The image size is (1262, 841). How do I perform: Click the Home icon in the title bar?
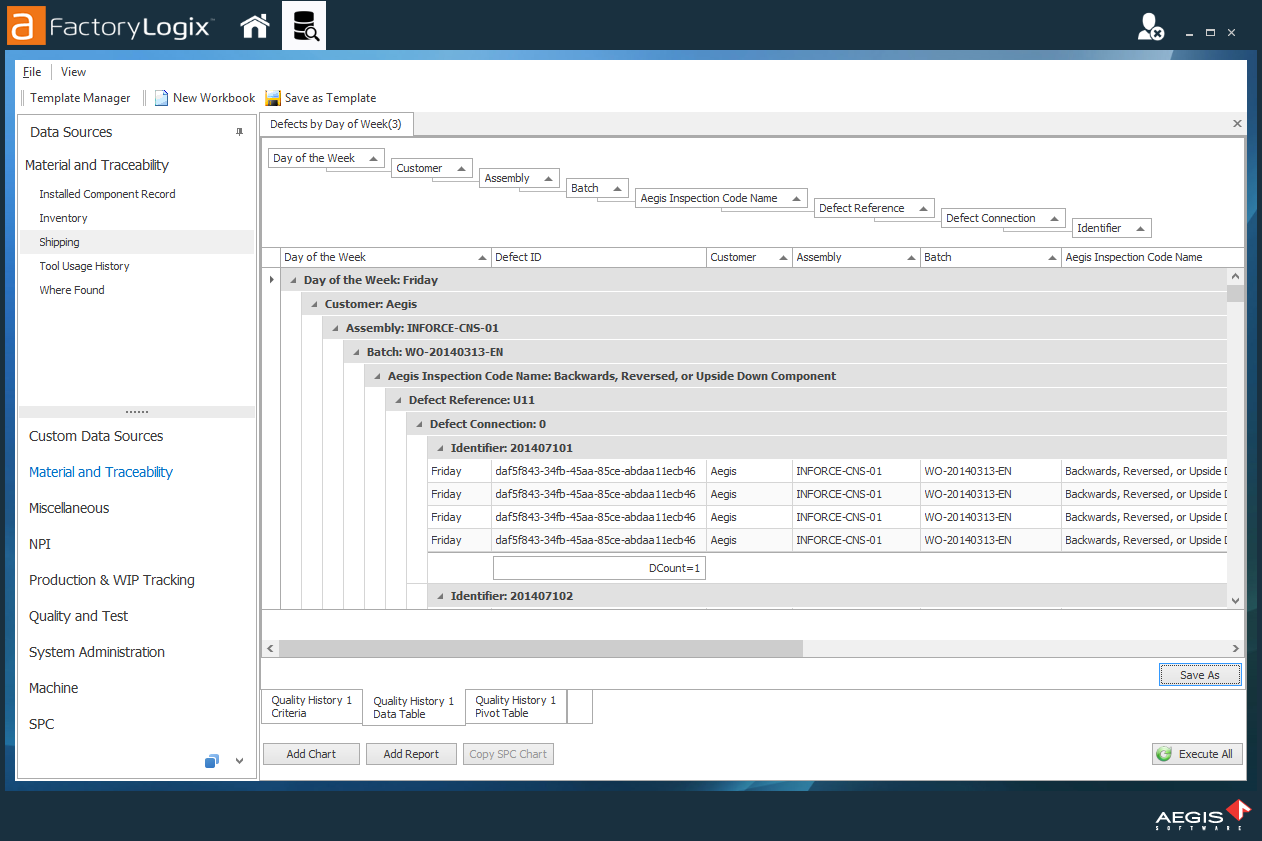click(x=254, y=25)
